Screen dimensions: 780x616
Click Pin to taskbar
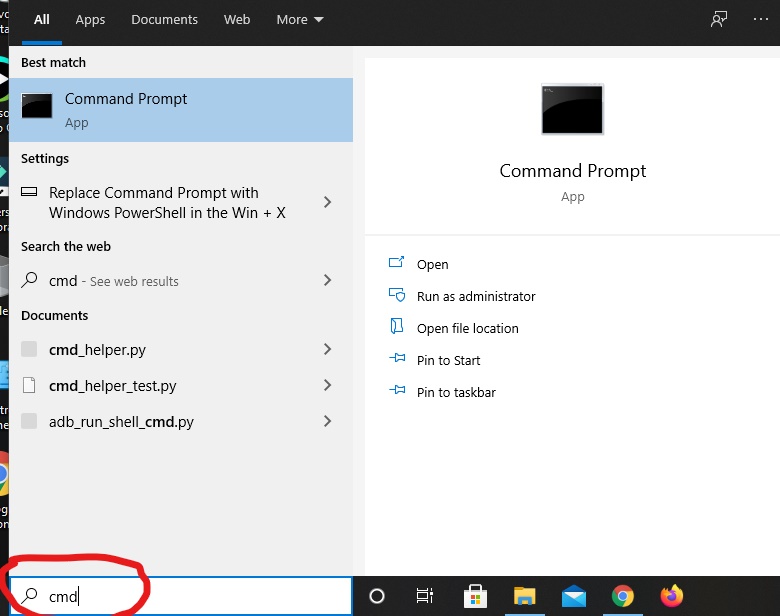456,393
